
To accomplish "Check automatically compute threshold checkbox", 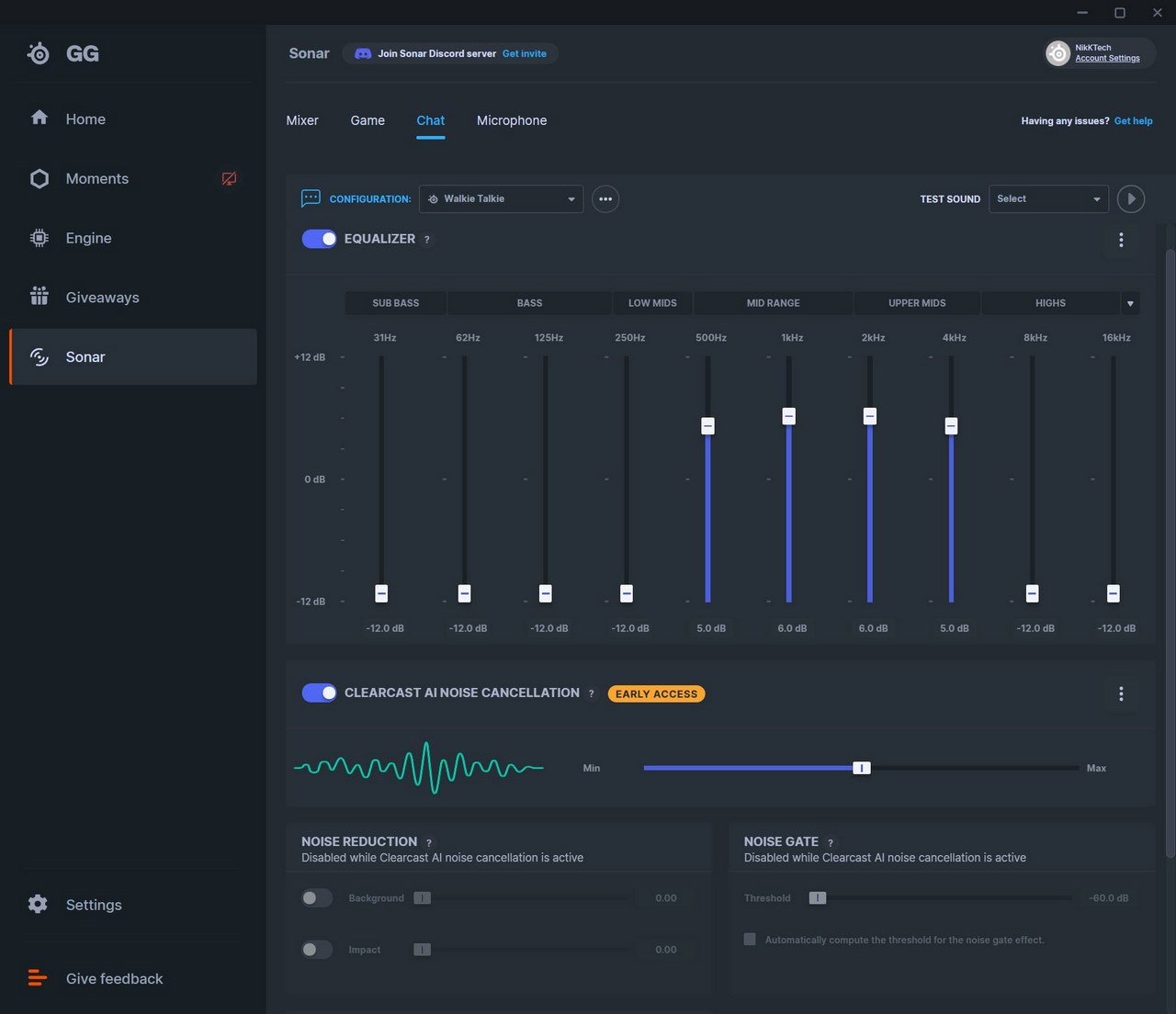I will click(x=750, y=940).
